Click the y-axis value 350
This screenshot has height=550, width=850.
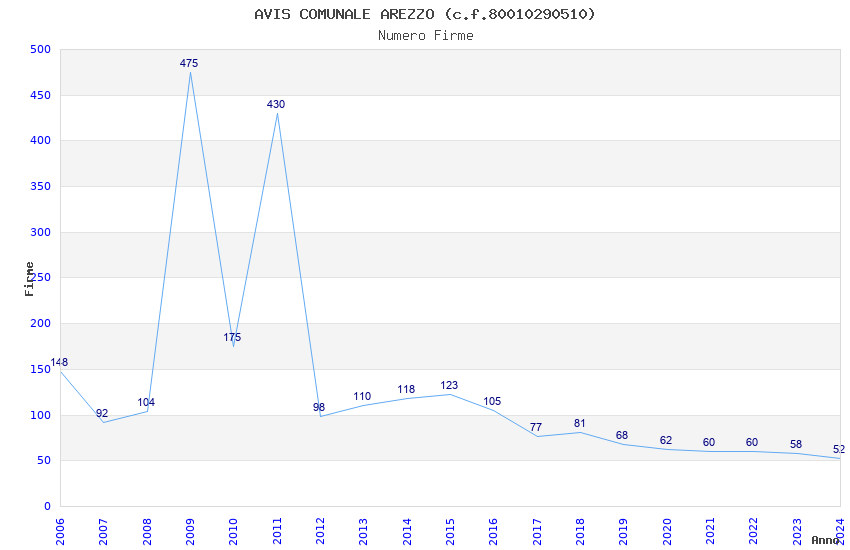(41, 186)
